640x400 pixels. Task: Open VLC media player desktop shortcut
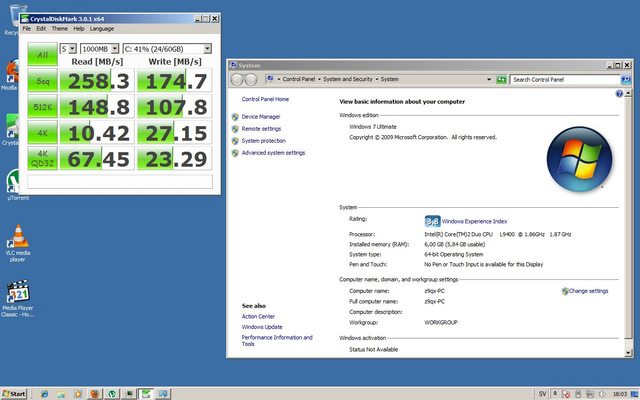point(18,243)
